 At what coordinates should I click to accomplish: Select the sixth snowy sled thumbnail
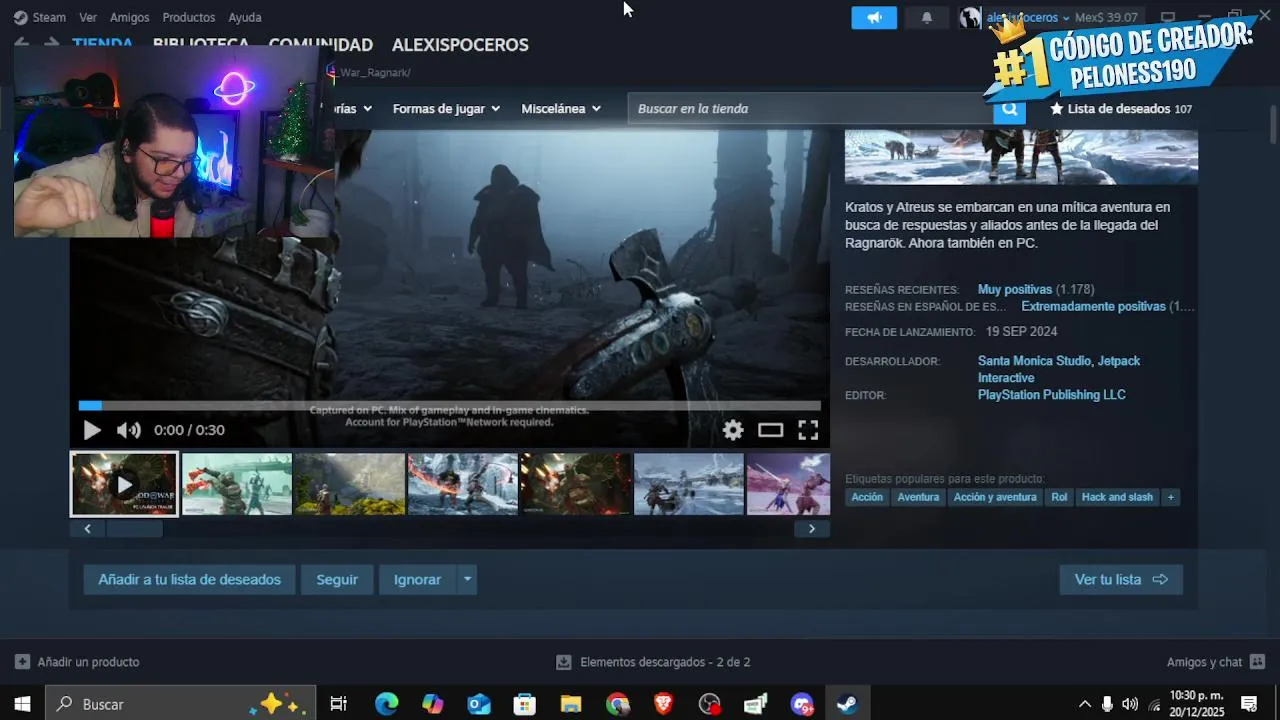click(689, 484)
